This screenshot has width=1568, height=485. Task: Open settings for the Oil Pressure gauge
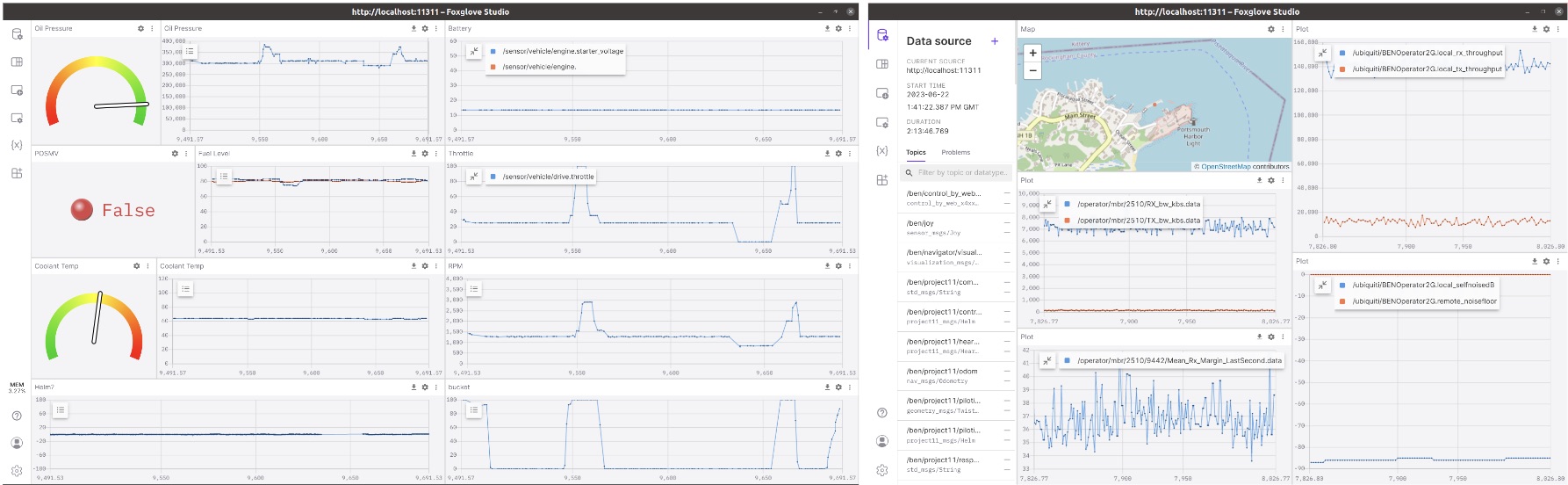[x=140, y=29]
